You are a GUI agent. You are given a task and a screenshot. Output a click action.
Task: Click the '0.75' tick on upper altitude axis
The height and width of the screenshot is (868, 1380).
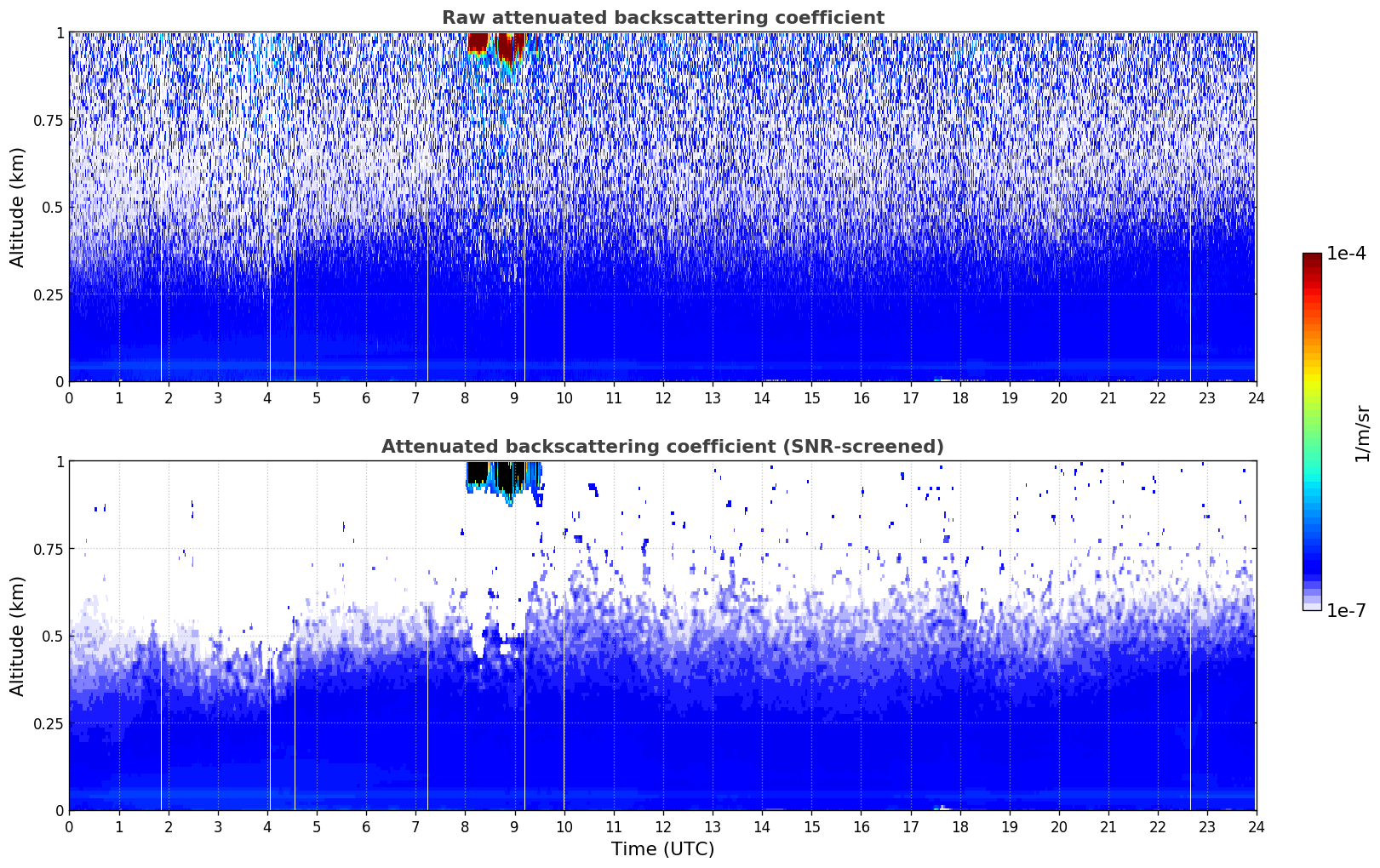pyautogui.click(x=48, y=120)
